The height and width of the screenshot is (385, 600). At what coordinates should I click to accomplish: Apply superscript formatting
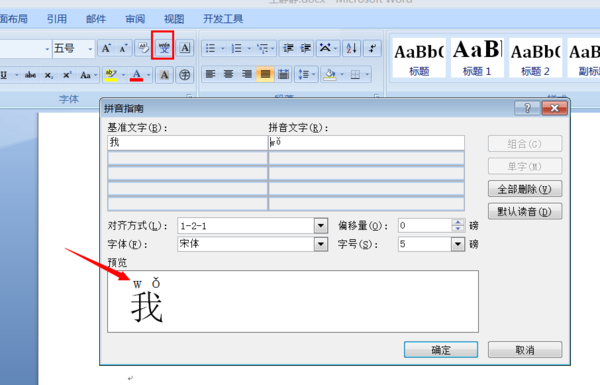coord(67,75)
